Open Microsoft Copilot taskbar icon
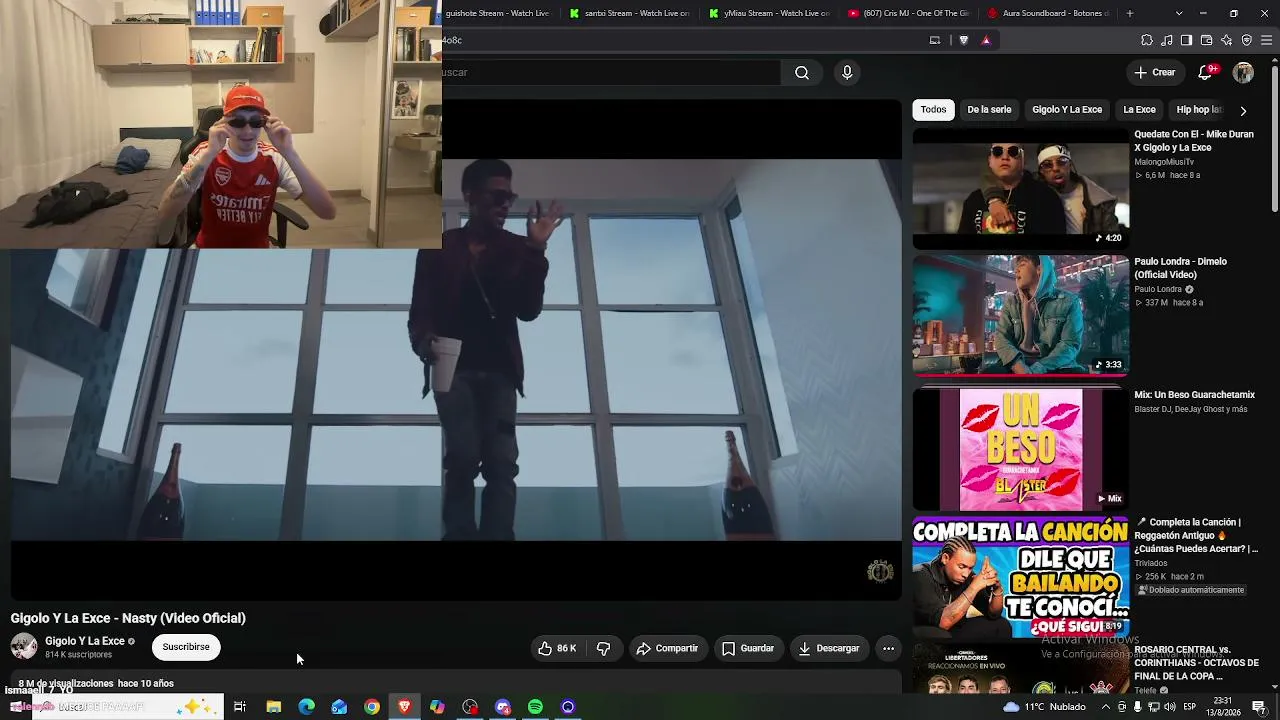 coord(437,707)
